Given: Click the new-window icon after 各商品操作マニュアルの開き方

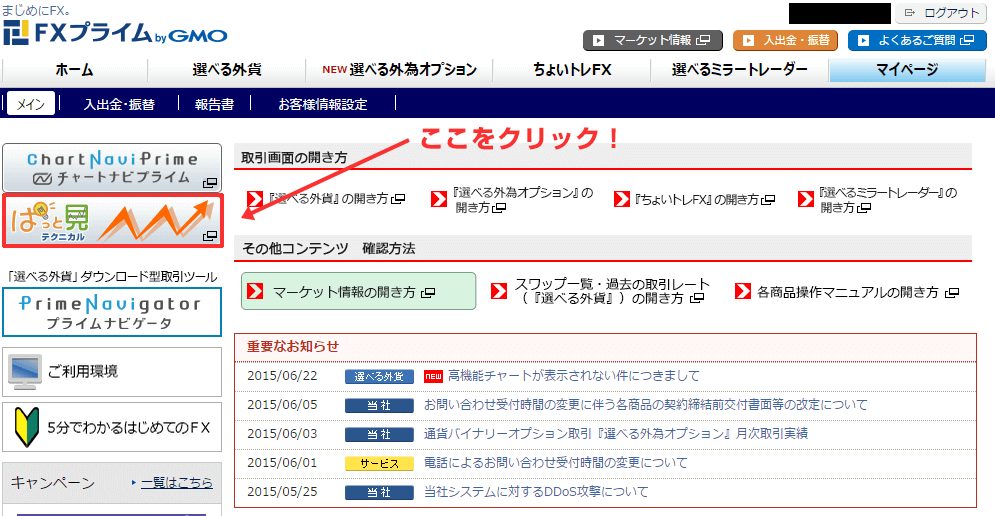Looking at the screenshot, I should pos(952,293).
